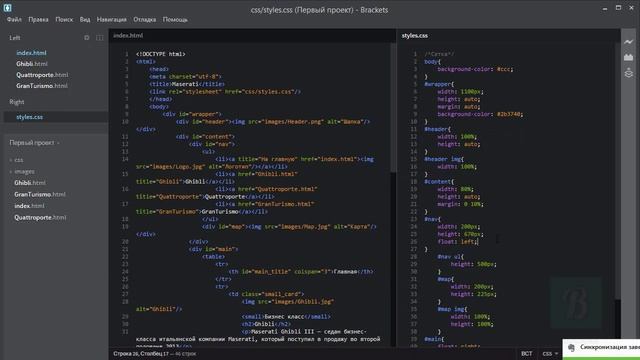Open index.html in project tree
Image resolution: width=640 pixels, height=360 pixels.
point(29,206)
